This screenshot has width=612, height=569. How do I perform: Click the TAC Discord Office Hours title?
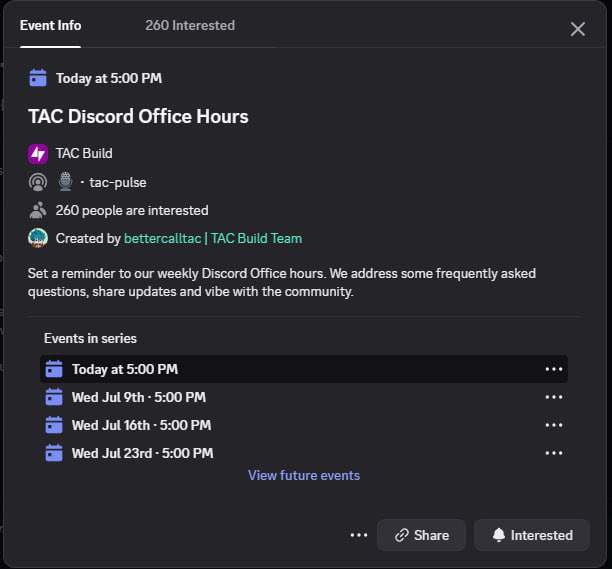point(138,116)
